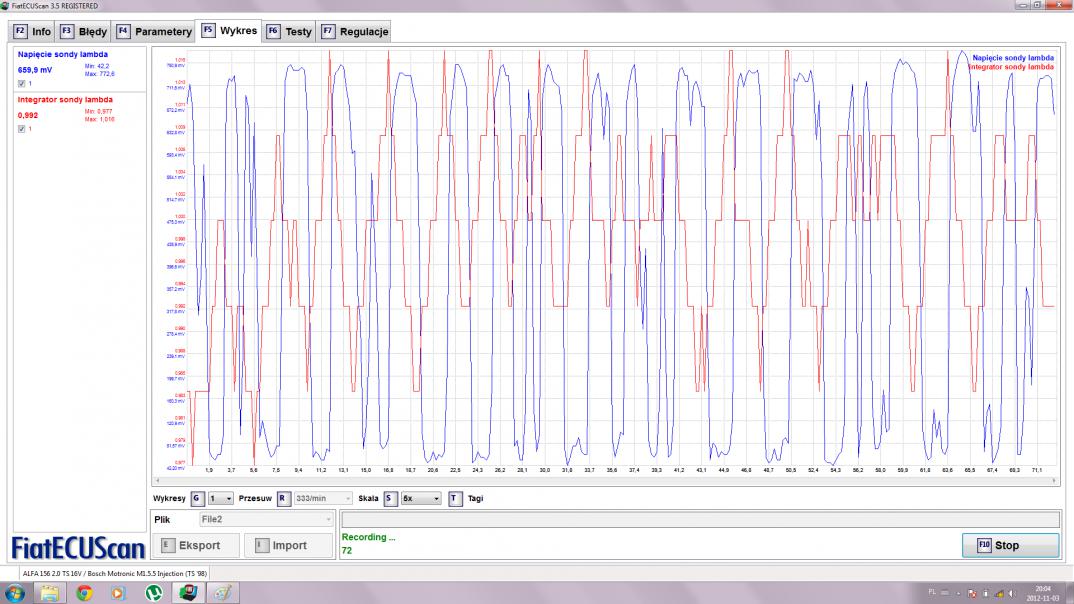The image size is (1074, 604).
Task: Open Google Chrome from the taskbar
Action: click(x=84, y=593)
